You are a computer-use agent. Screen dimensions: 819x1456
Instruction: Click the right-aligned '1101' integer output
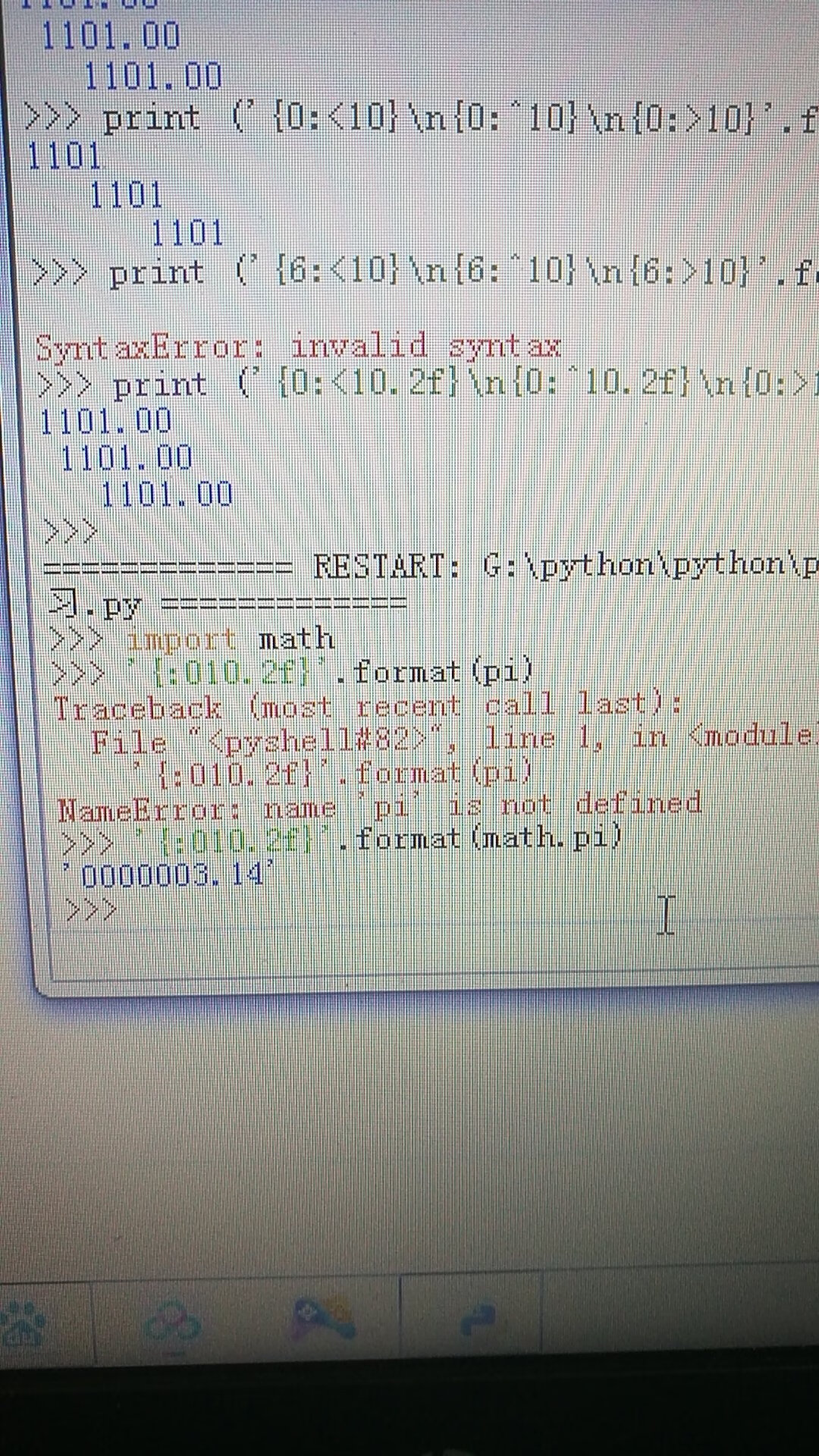187,233
